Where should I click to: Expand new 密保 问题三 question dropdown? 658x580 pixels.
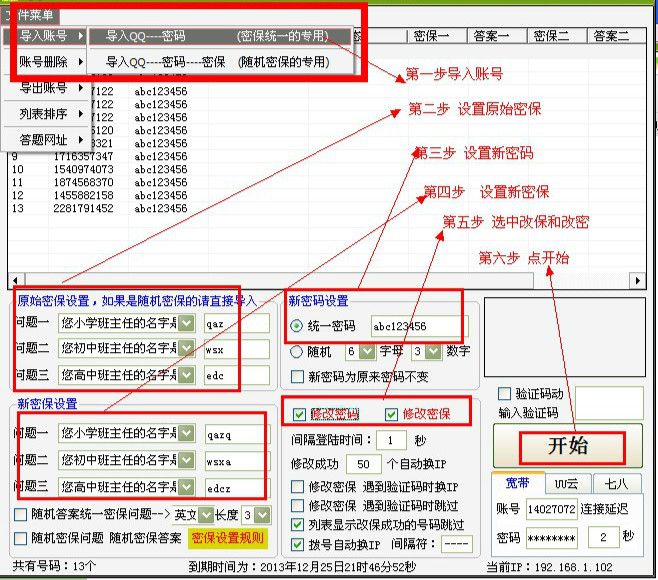click(x=186, y=485)
